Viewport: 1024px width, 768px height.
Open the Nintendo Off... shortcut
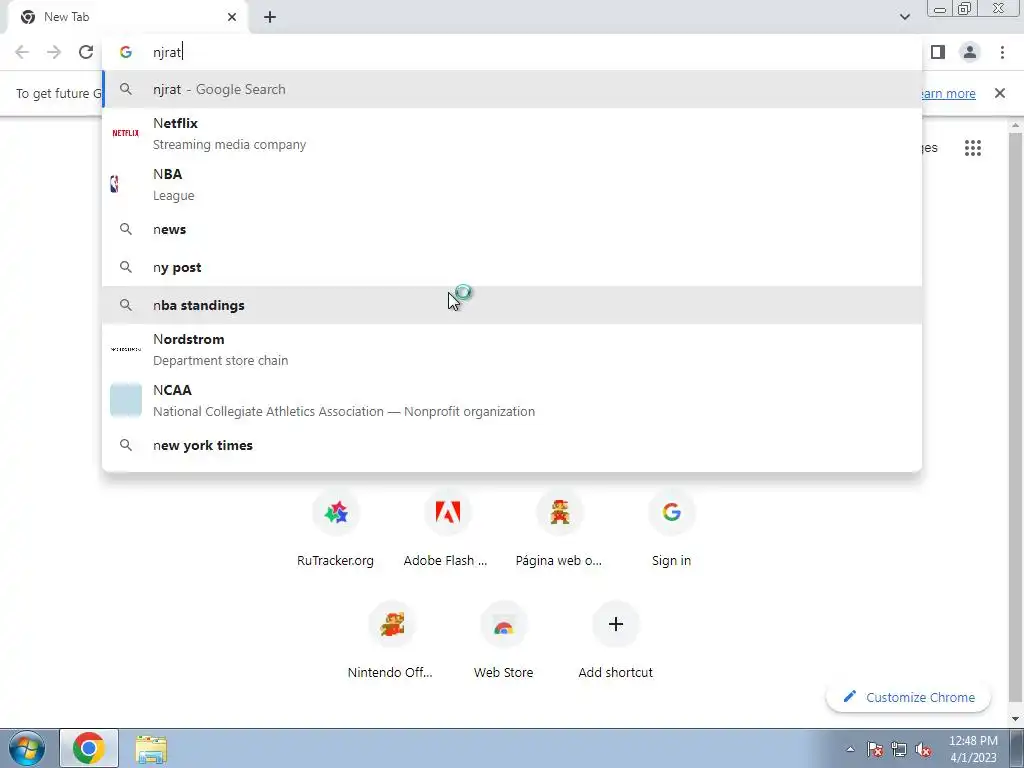click(x=391, y=641)
